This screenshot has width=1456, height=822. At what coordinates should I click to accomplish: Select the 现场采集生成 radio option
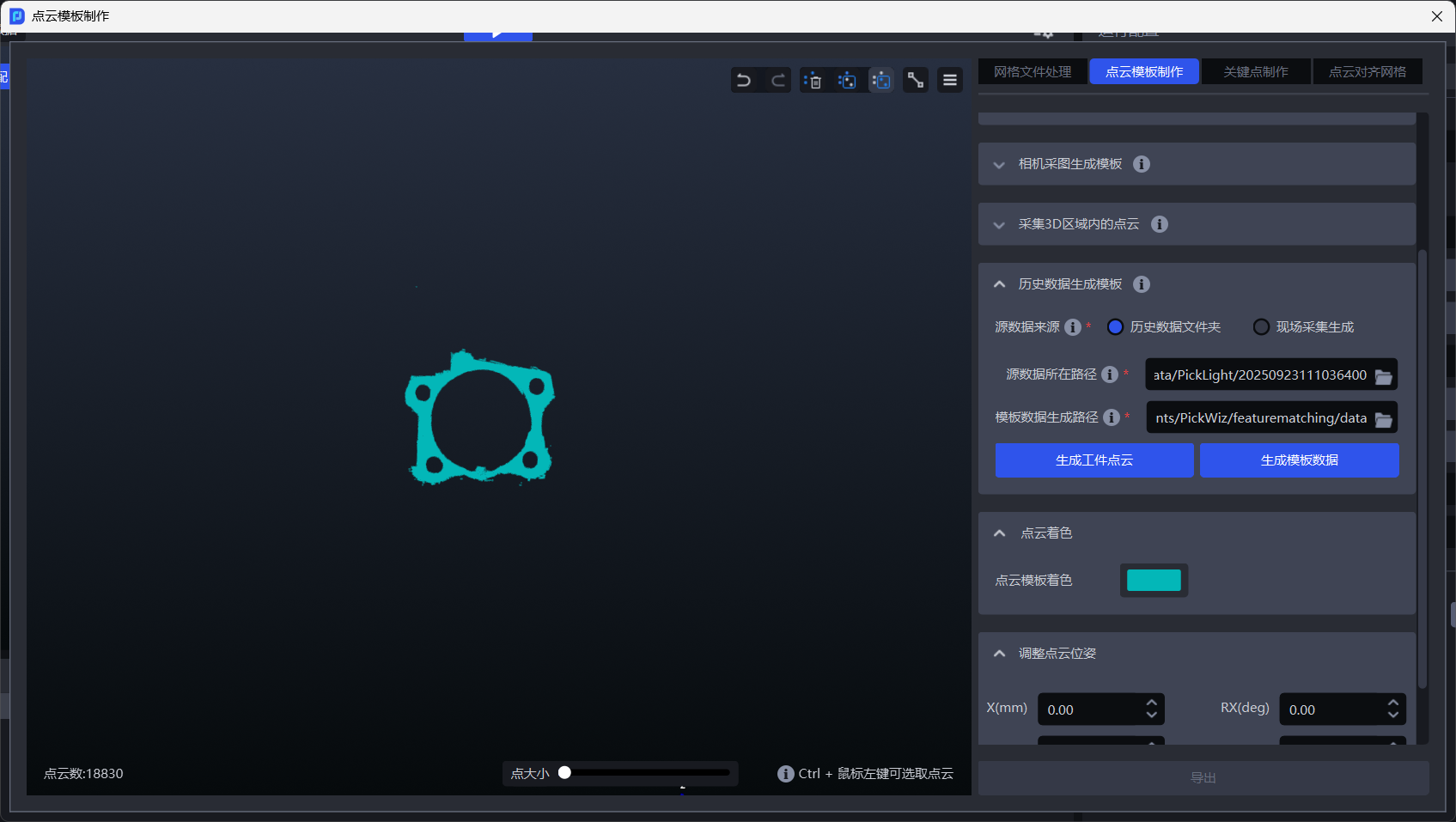coord(1261,327)
